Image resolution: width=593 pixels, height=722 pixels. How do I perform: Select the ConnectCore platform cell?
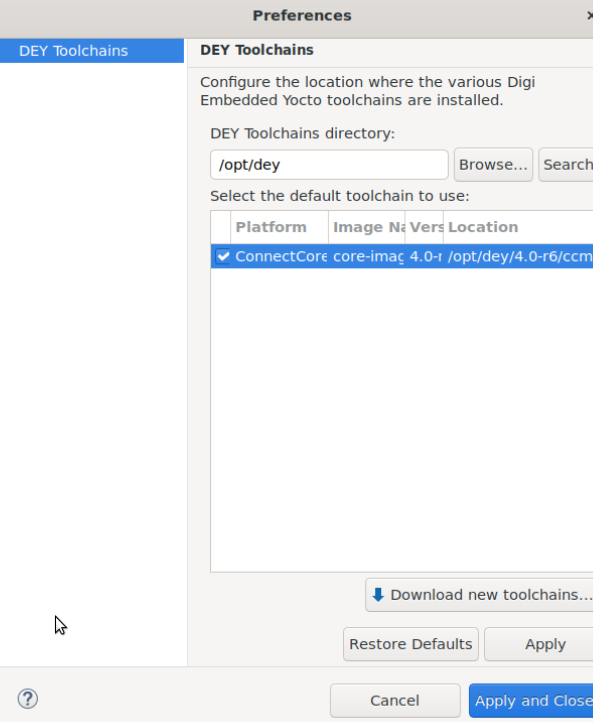coord(281,256)
